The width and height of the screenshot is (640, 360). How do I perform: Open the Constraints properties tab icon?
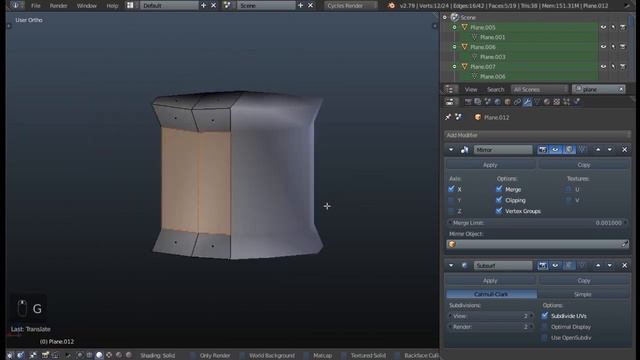517,102
